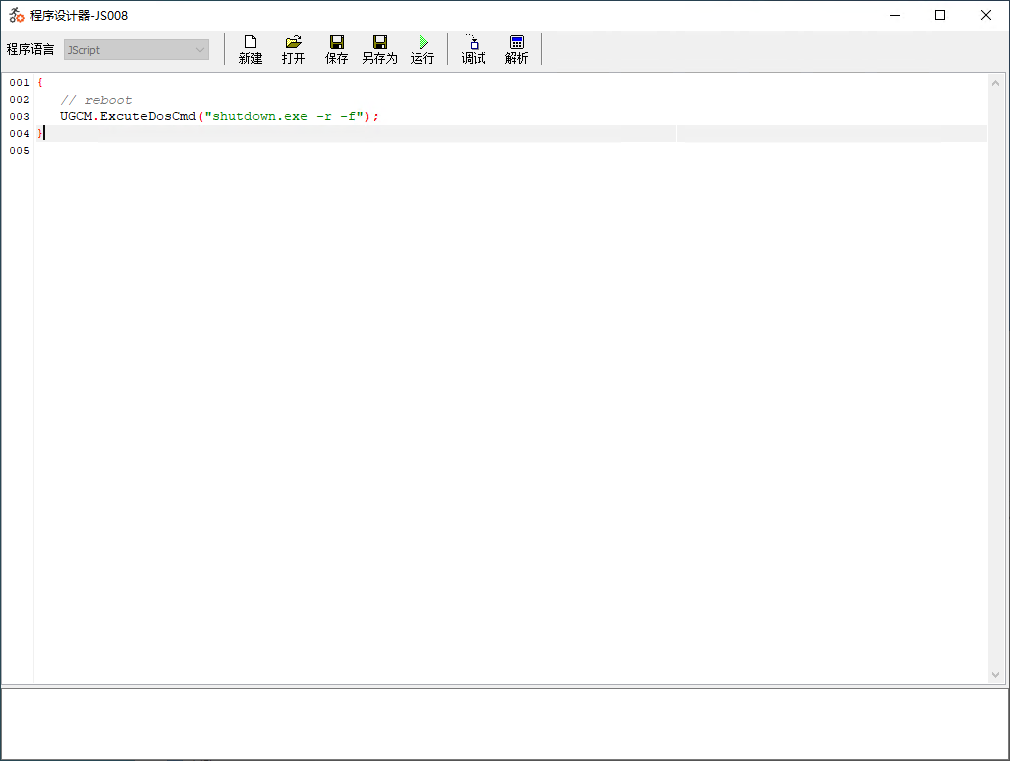Click the "shutdown.exe -r -f" string

pyautogui.click(x=283, y=116)
